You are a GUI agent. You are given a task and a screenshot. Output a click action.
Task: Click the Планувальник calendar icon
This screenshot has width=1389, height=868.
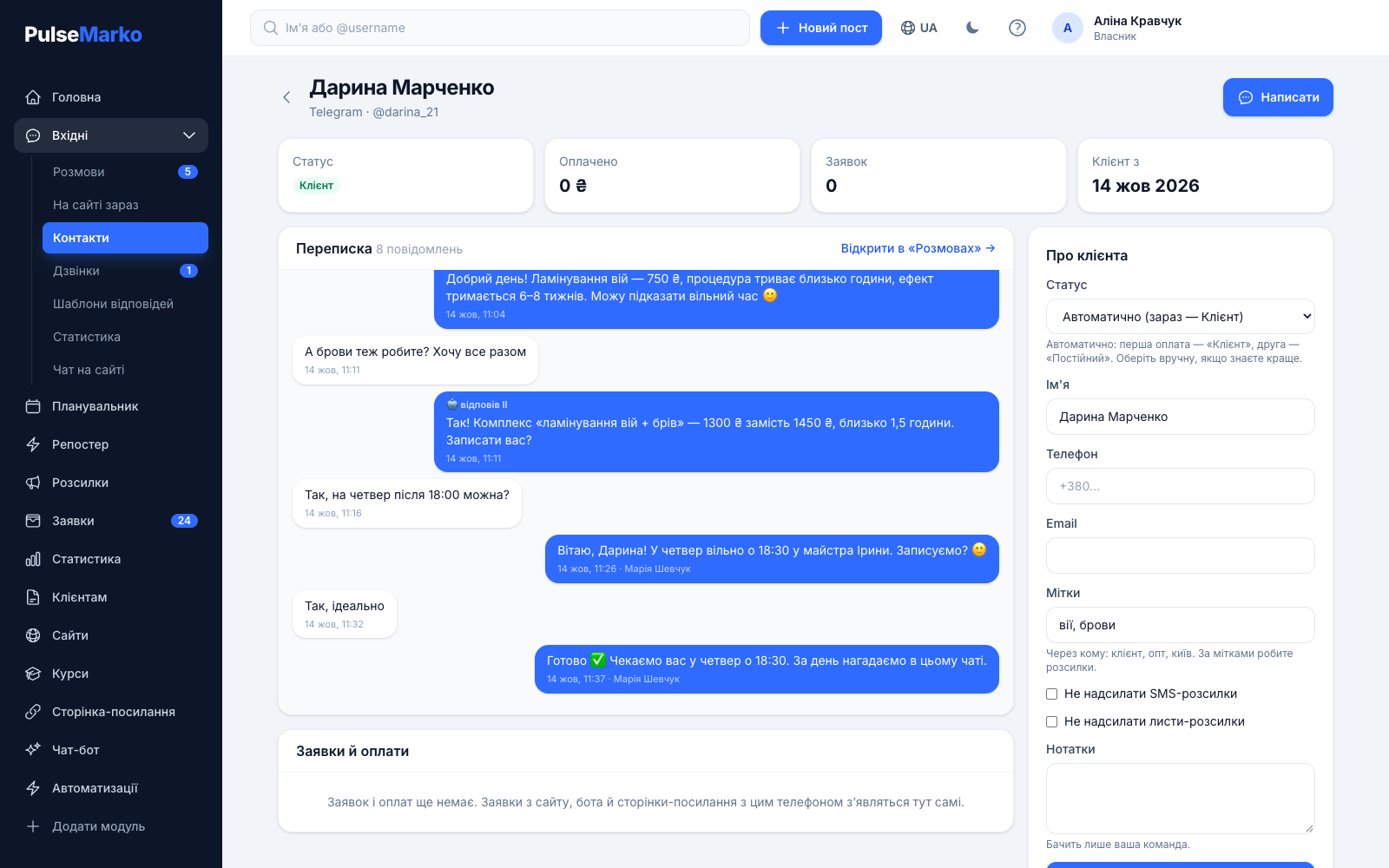click(33, 406)
